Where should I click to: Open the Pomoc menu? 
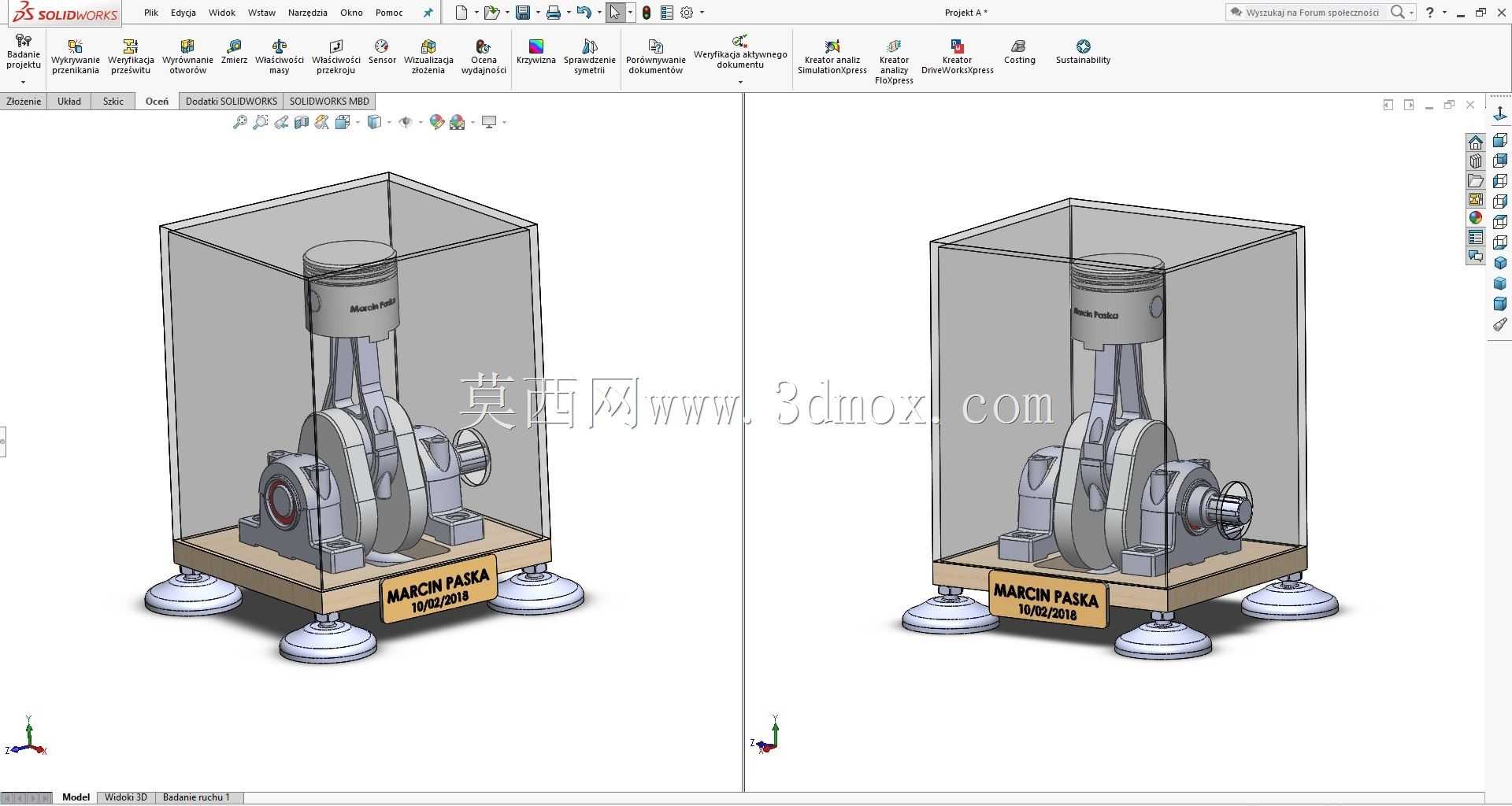[389, 13]
